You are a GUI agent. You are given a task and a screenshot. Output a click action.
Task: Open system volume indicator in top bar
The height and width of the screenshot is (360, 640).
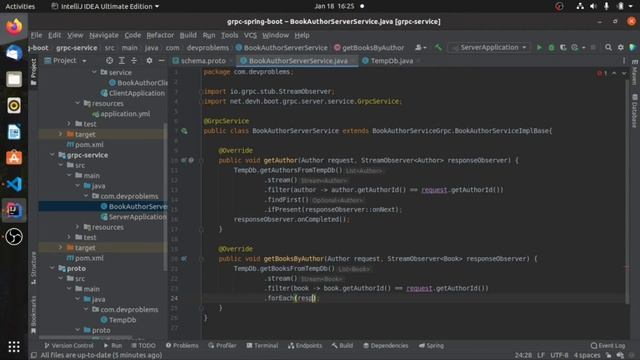pos(593,7)
